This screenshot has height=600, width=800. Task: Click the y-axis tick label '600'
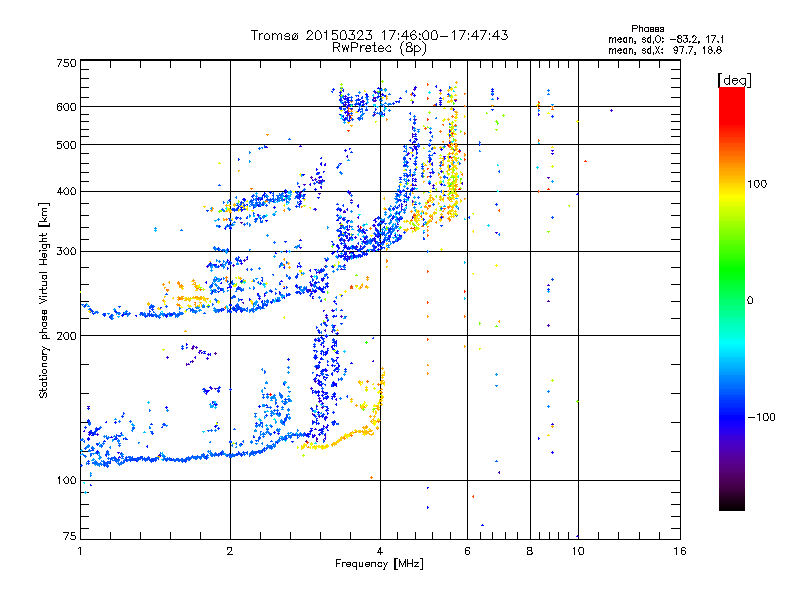click(x=66, y=107)
